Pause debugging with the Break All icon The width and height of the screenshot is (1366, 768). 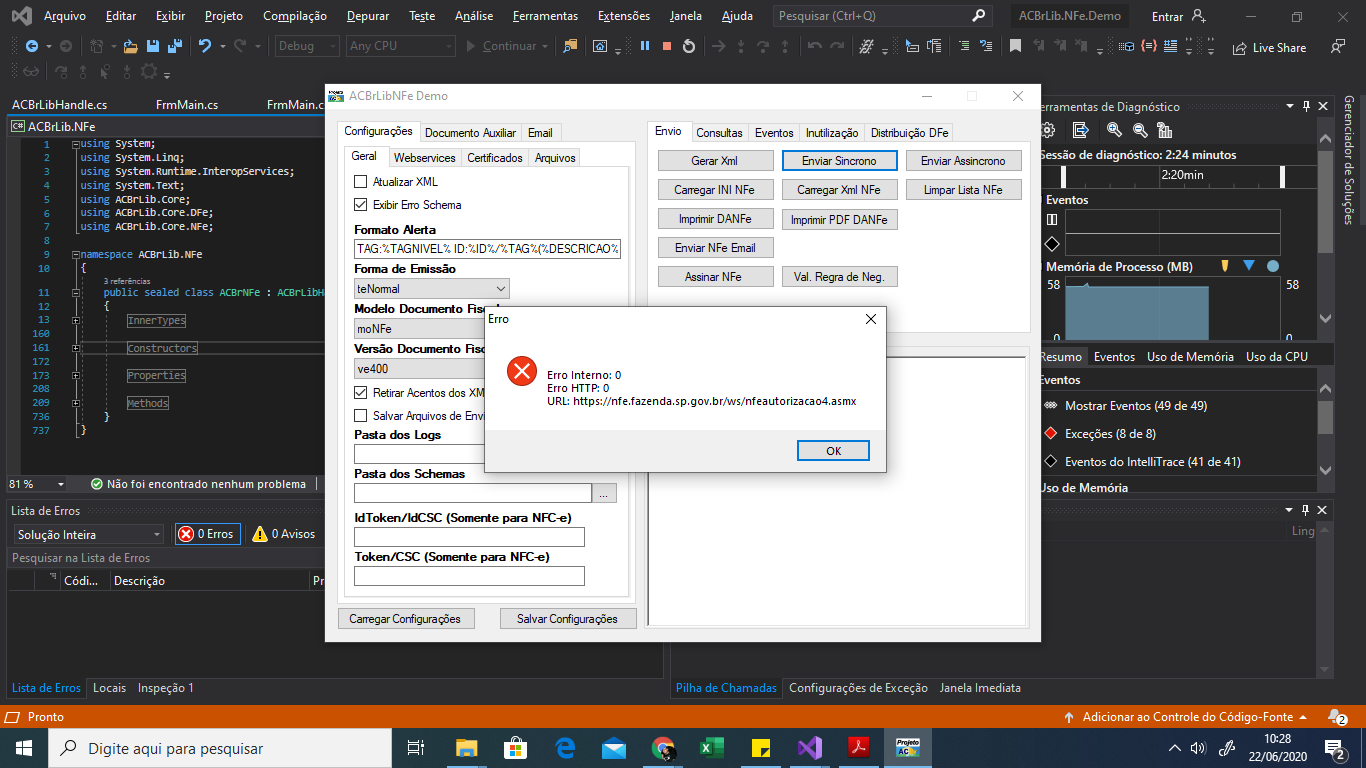(x=645, y=46)
